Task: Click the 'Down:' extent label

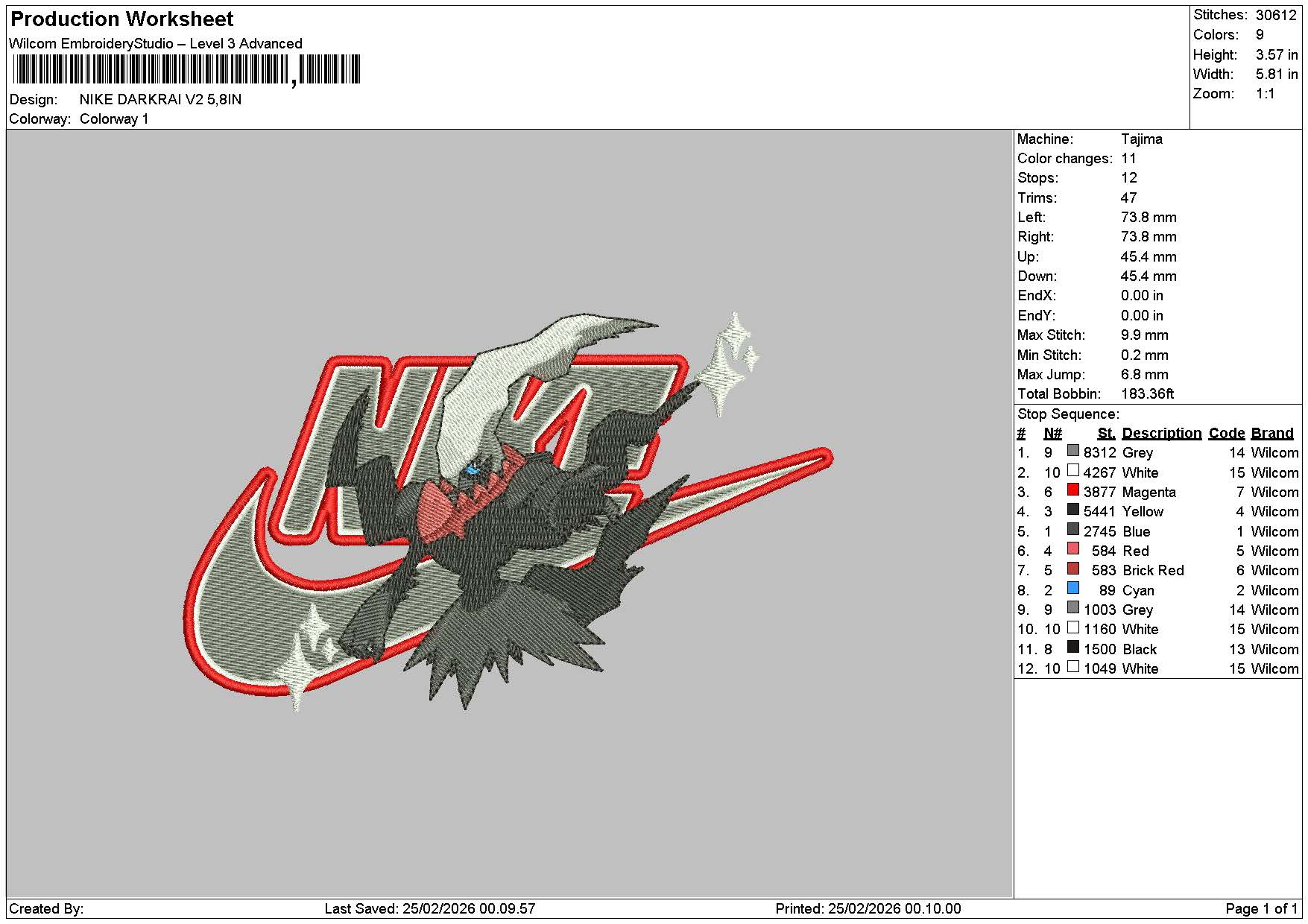Action: click(1037, 276)
